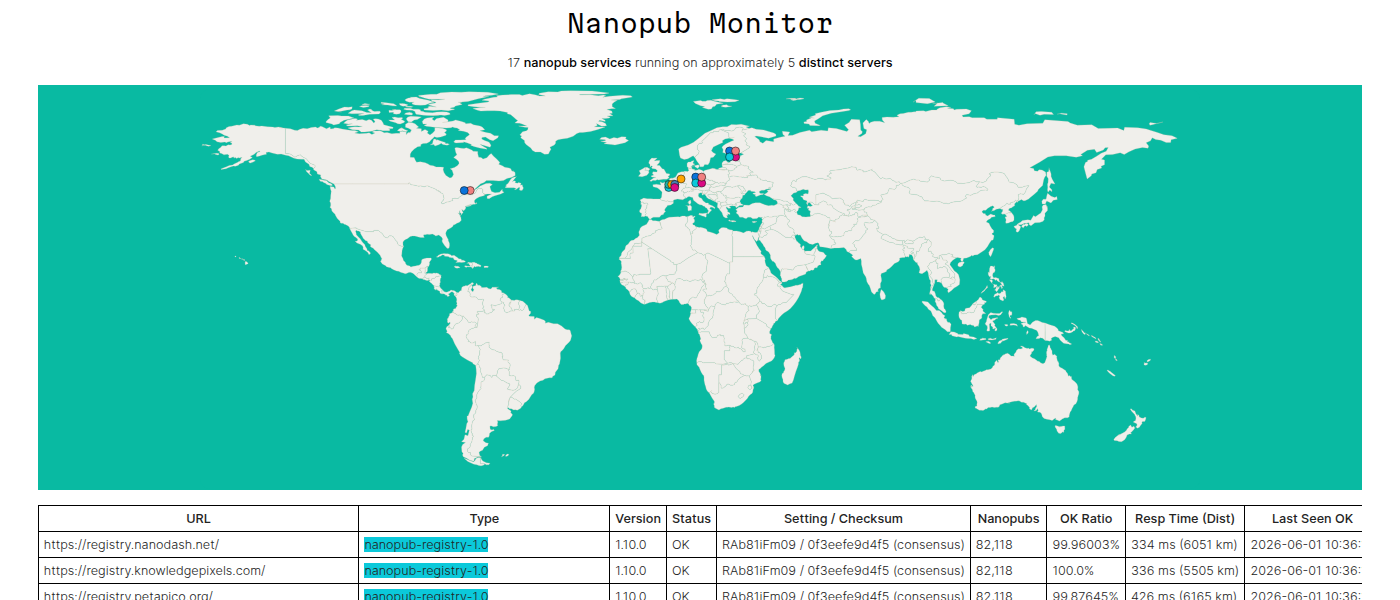Click the Status column header
Image resolution: width=1400 pixels, height=600 pixels.
691,518
